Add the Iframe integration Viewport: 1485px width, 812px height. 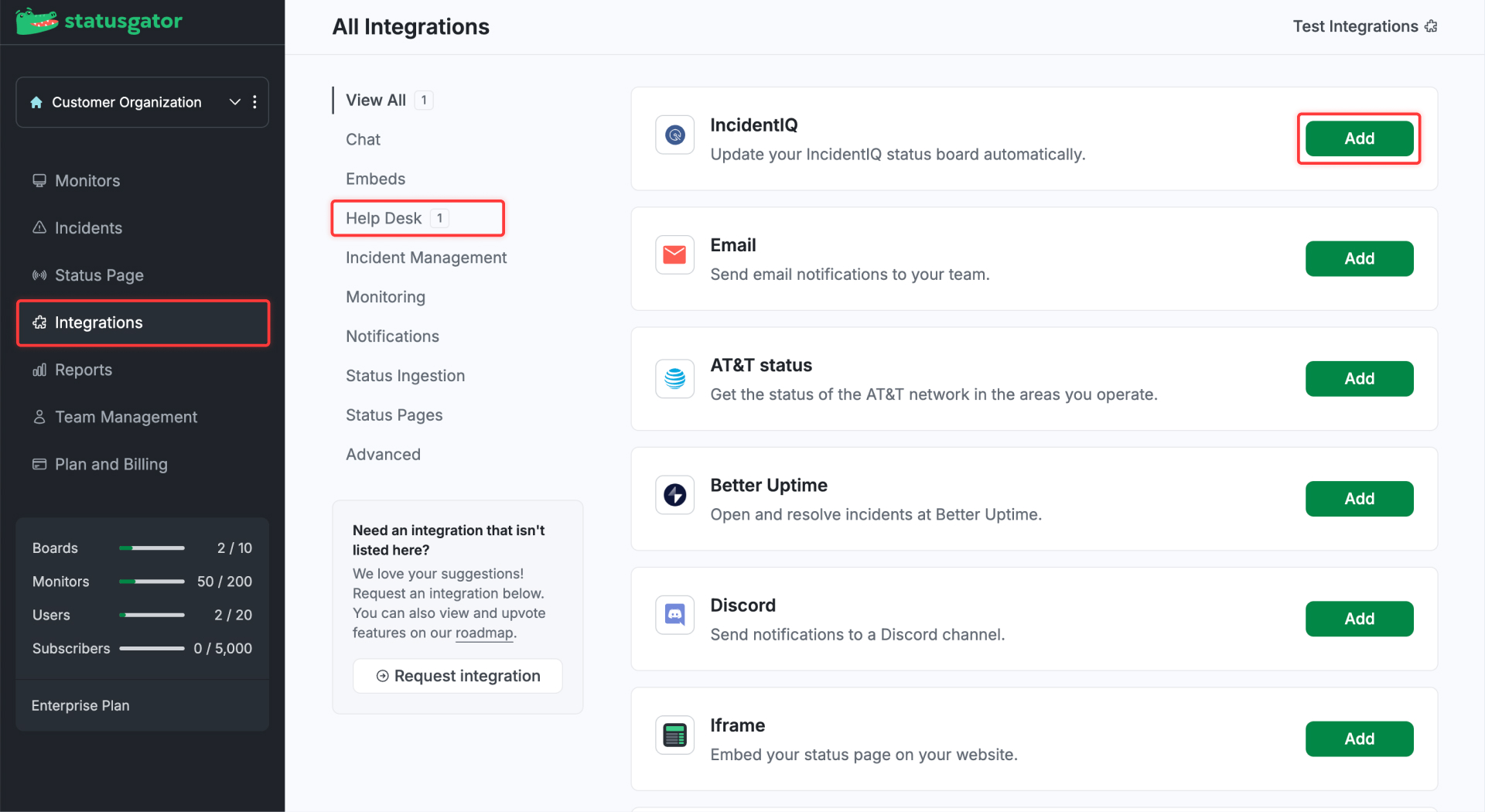point(1359,739)
